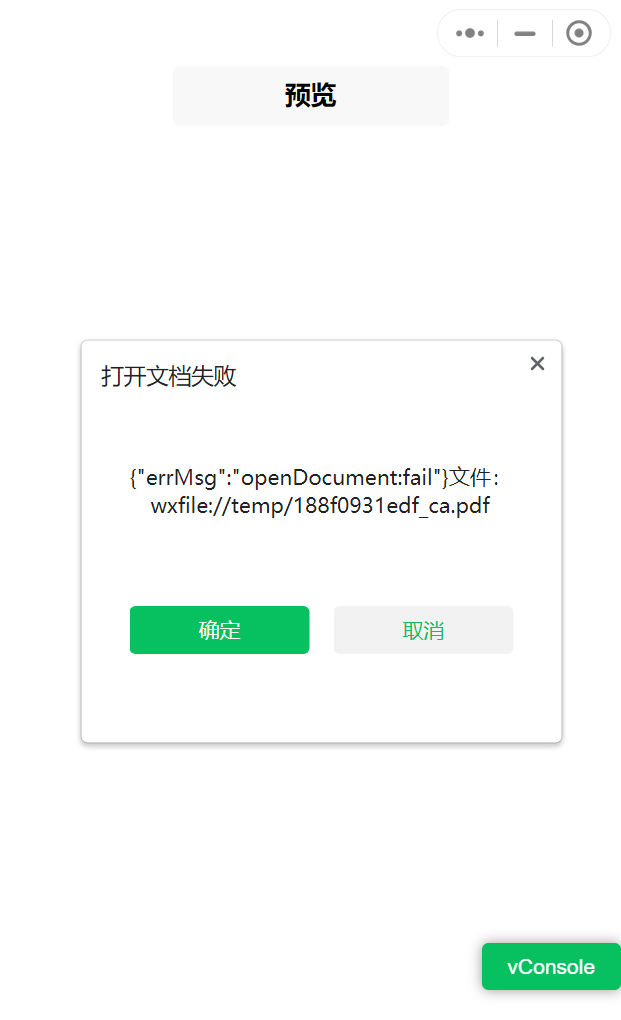Show debug logs via the green vConsole button
621x1020 pixels.
551,967
